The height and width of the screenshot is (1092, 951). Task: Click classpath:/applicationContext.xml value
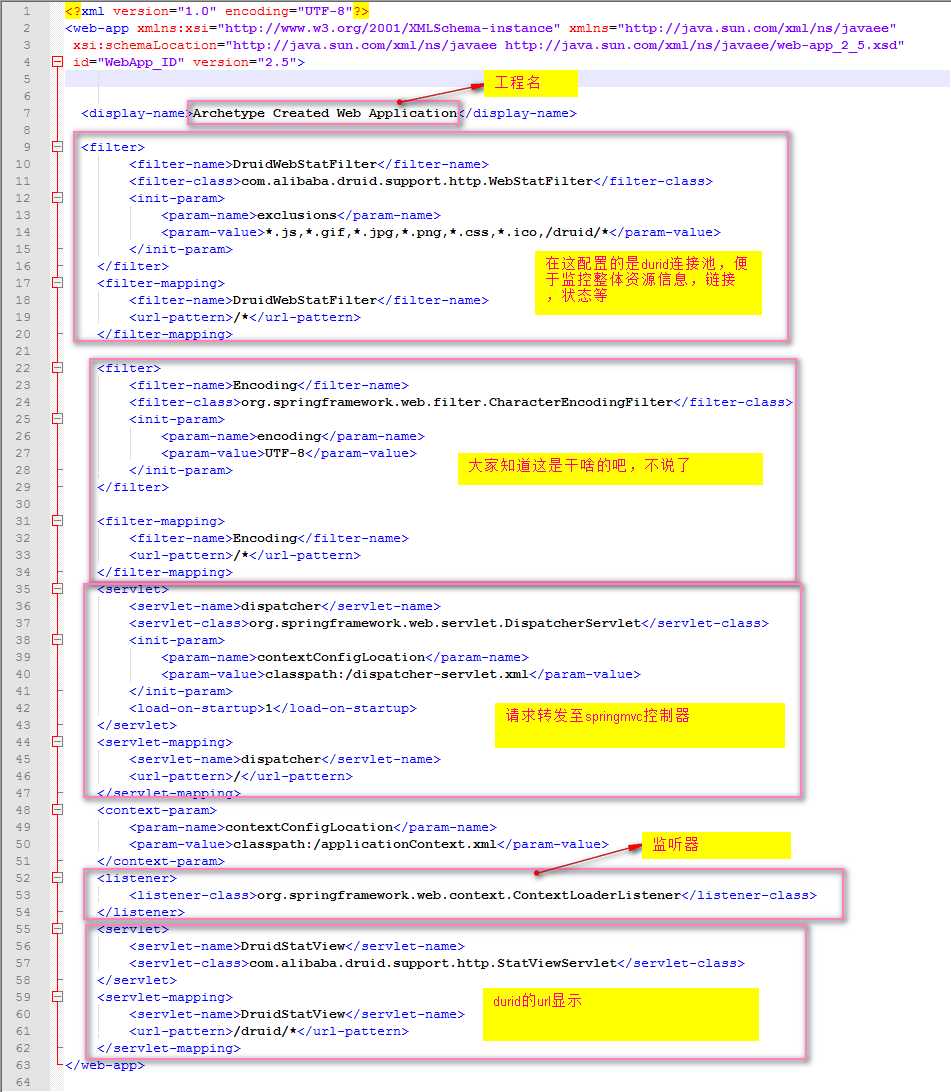[x=364, y=843]
